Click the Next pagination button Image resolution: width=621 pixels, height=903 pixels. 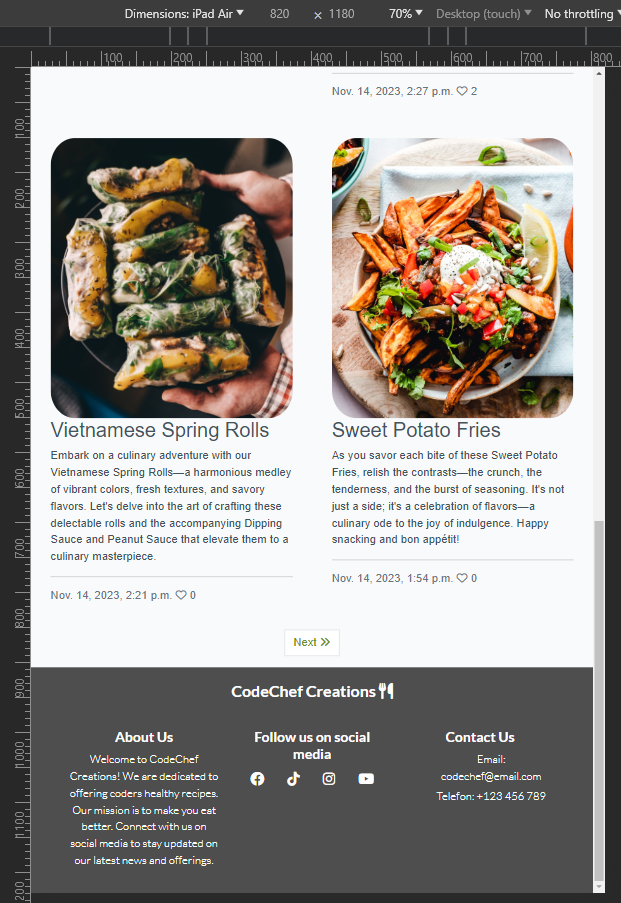tap(312, 642)
